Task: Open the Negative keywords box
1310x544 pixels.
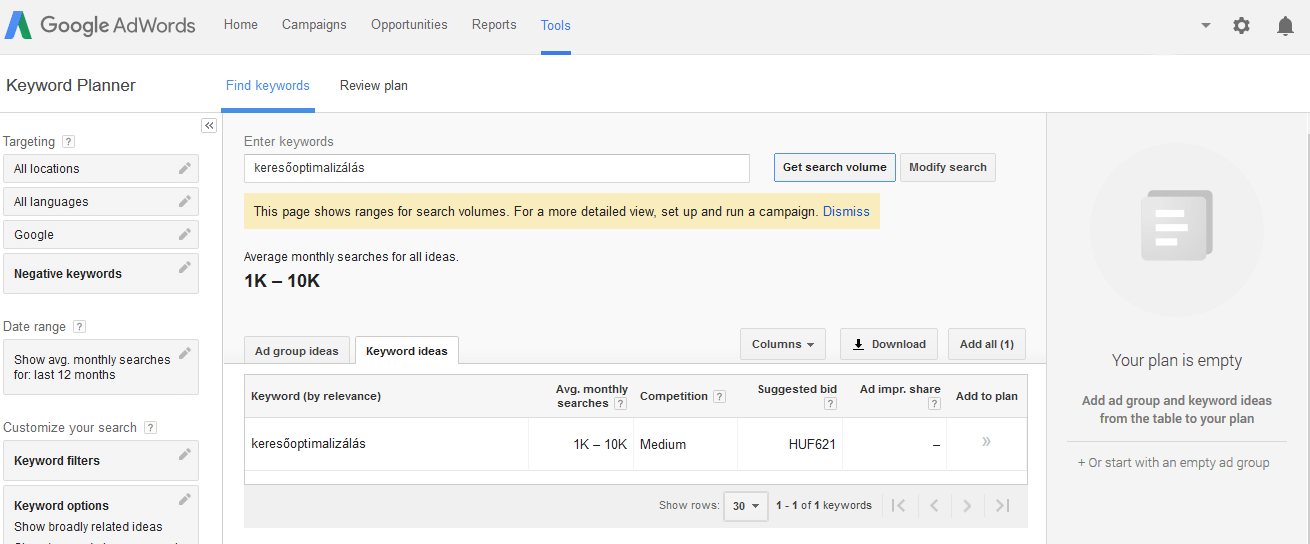Action: [101, 273]
